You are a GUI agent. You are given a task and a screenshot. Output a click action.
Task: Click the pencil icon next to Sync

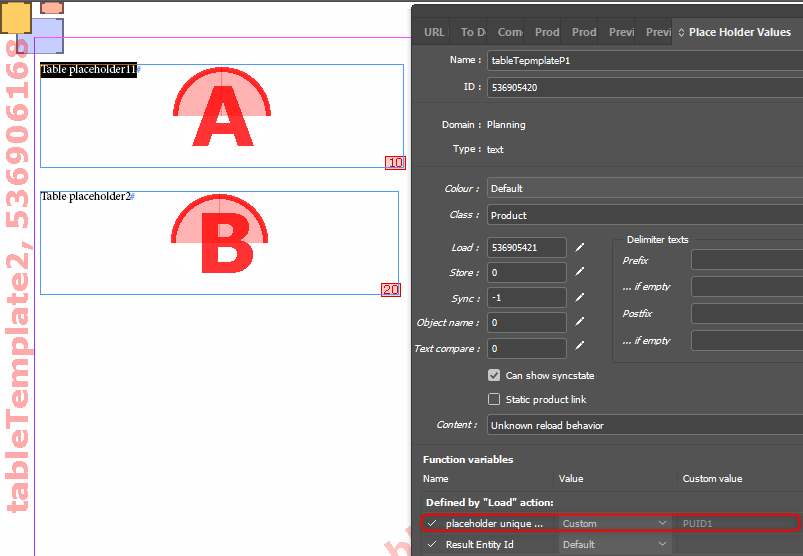tap(580, 297)
